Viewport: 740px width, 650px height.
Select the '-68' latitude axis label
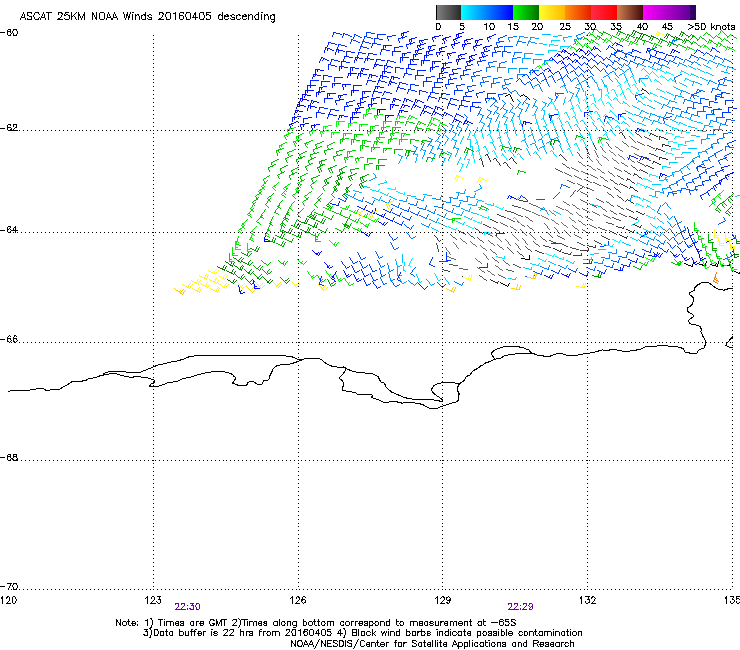9,458
